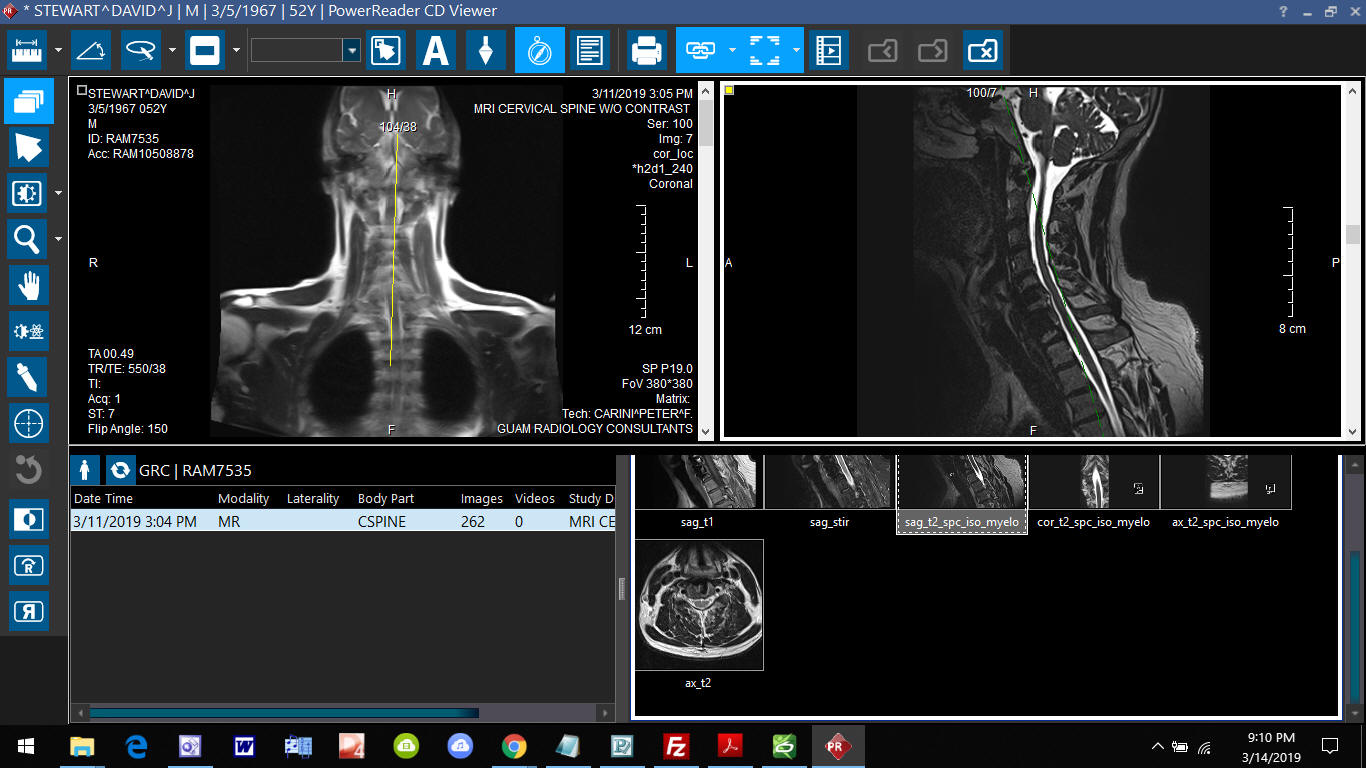Viewport: 1366px width, 768px height.
Task: Activate the pan hand tool
Action: point(29,285)
